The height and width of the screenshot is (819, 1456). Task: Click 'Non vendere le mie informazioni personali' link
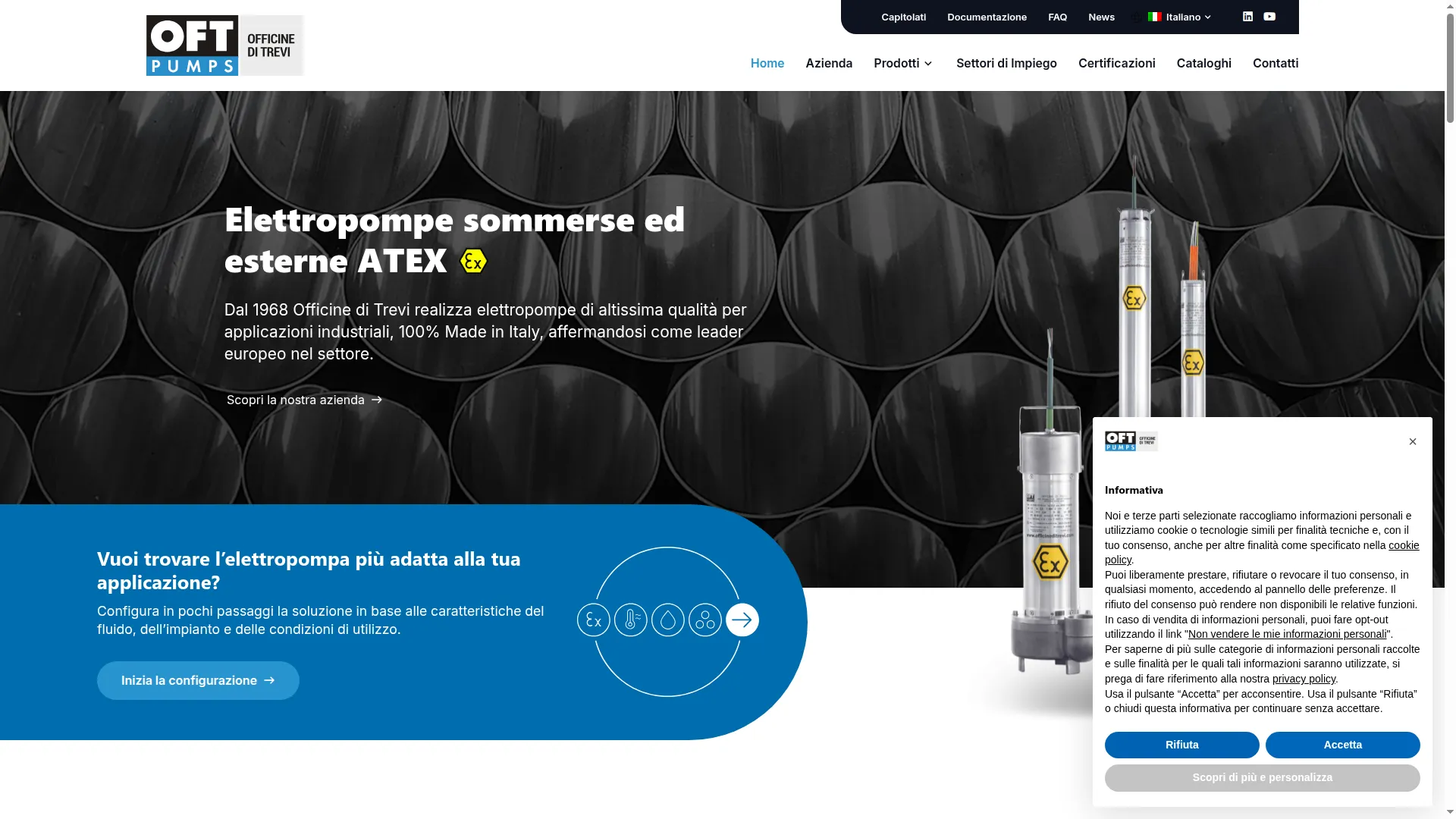point(1288,634)
